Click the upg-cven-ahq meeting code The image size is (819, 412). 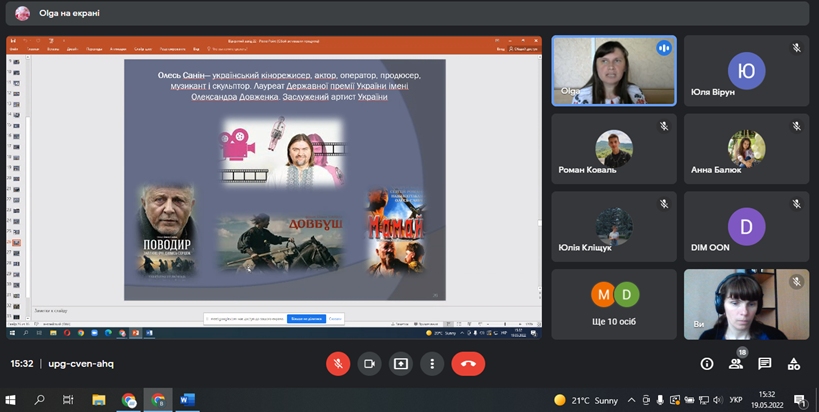tap(81, 364)
